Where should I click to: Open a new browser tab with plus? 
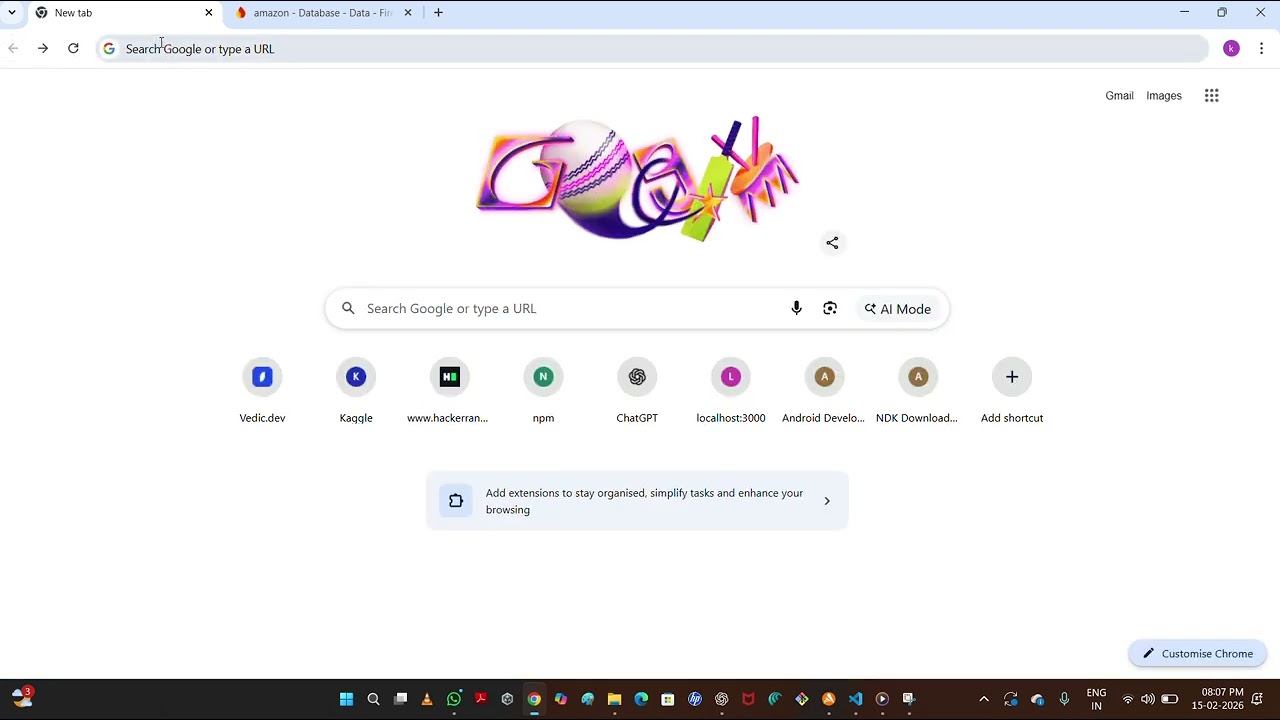click(x=438, y=13)
